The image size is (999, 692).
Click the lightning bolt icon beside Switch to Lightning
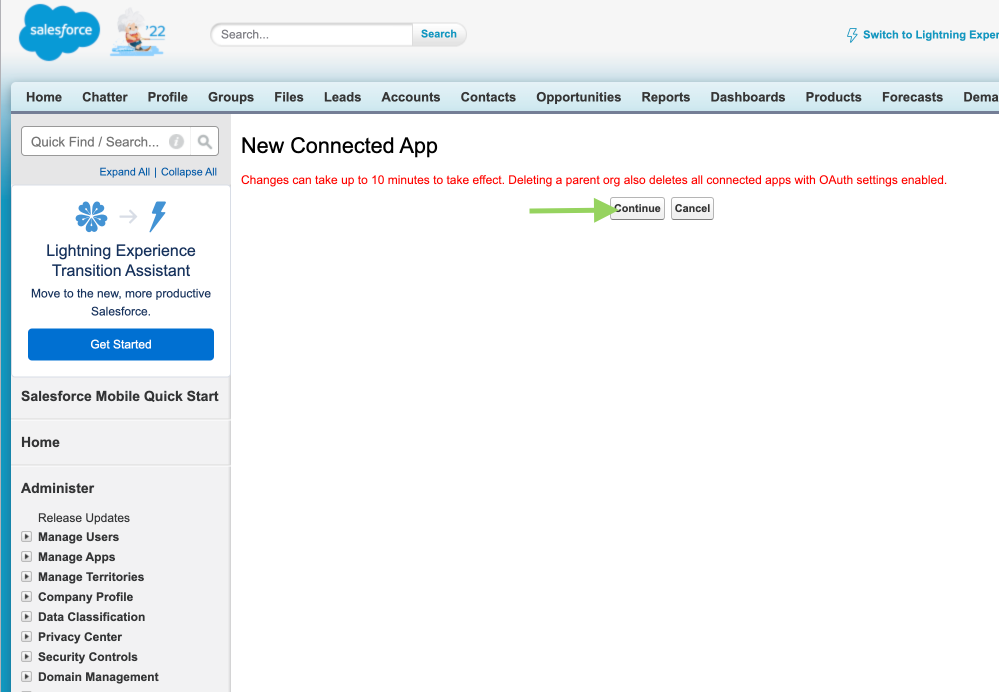(852, 35)
